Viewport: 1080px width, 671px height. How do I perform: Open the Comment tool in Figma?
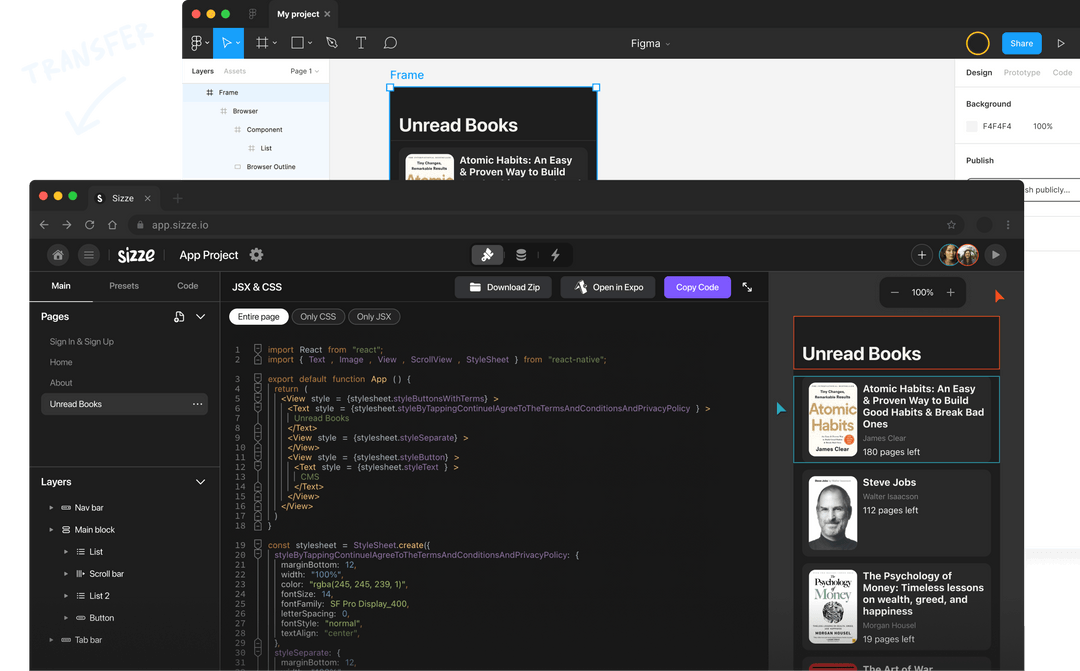390,42
